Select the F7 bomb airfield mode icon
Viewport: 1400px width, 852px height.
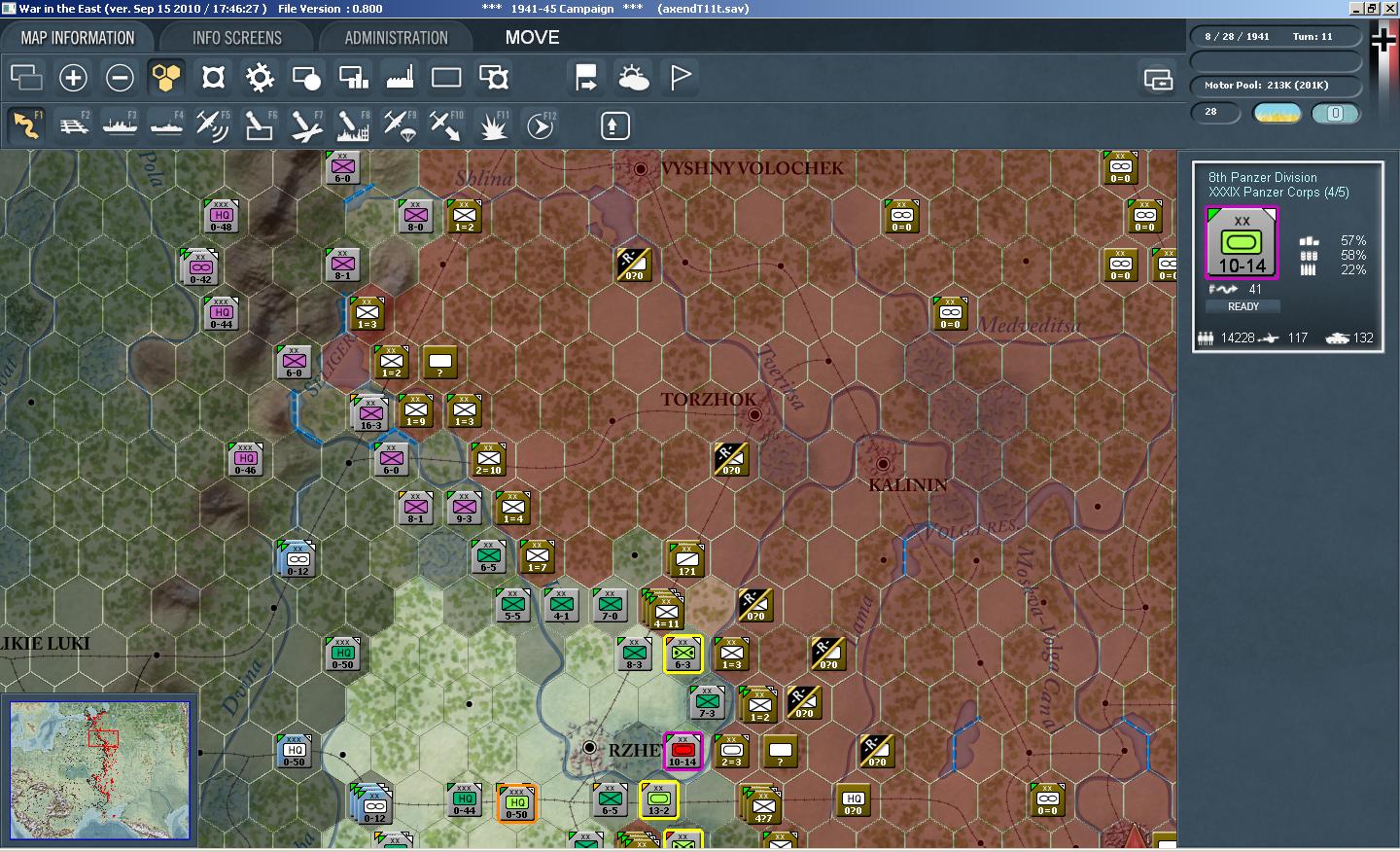306,125
